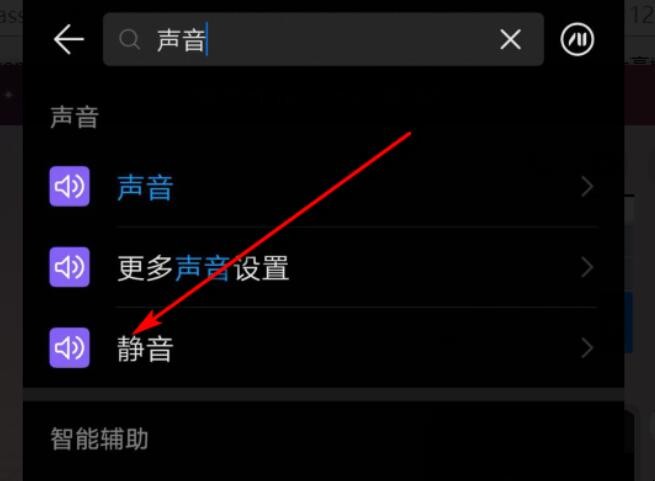This screenshot has height=481, width=655.
Task: Click the speaker icon beside 声音 result
Action: (x=69, y=186)
